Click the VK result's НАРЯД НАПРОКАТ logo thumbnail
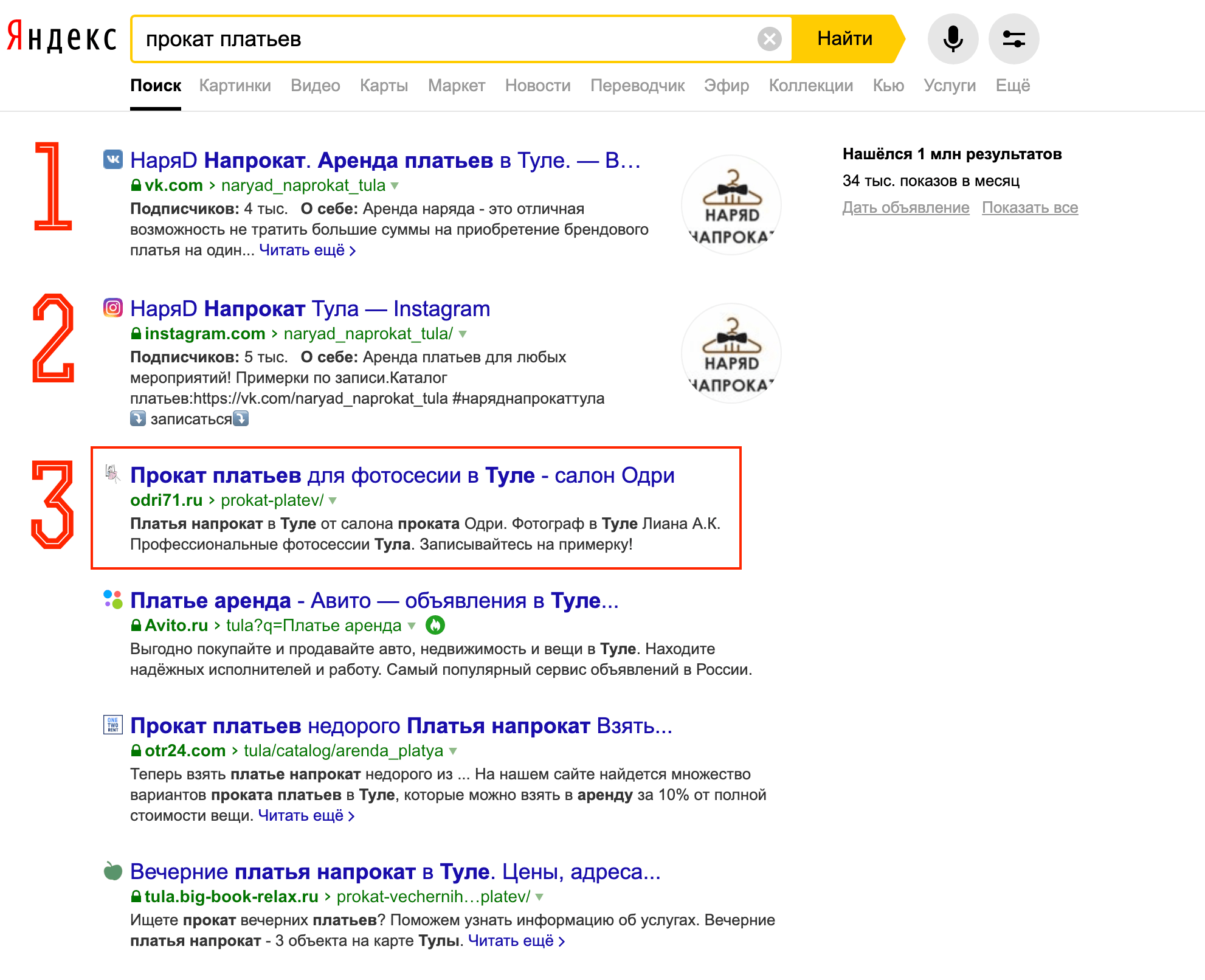 coord(731,205)
